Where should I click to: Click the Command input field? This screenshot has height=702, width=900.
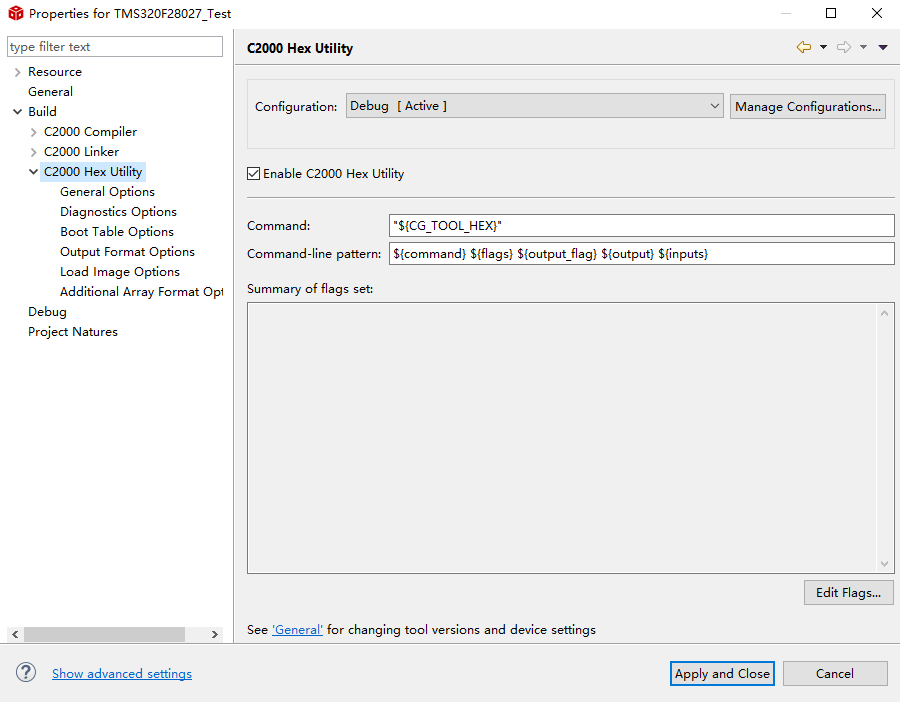point(642,226)
